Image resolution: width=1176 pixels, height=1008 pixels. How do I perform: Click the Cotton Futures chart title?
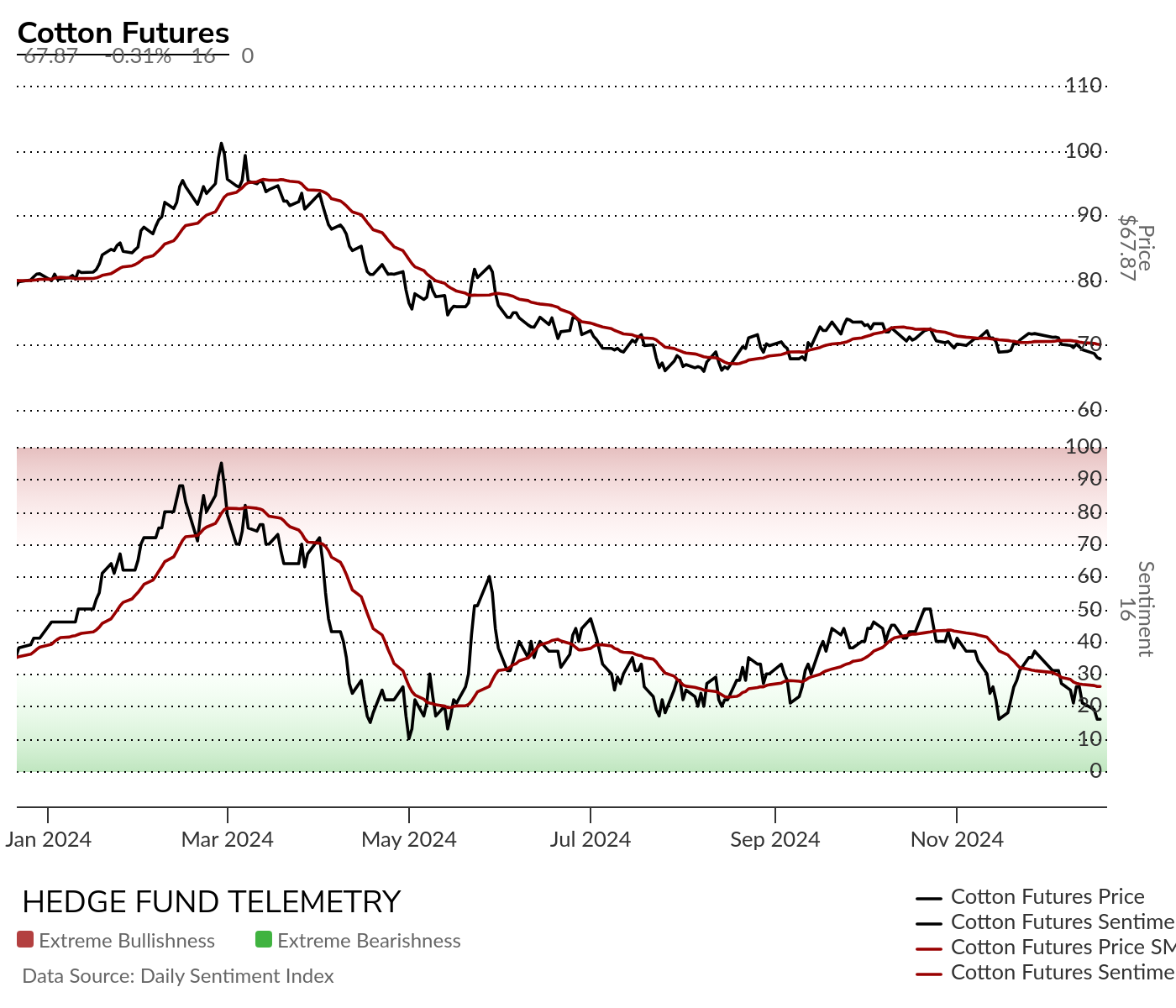pos(123,33)
